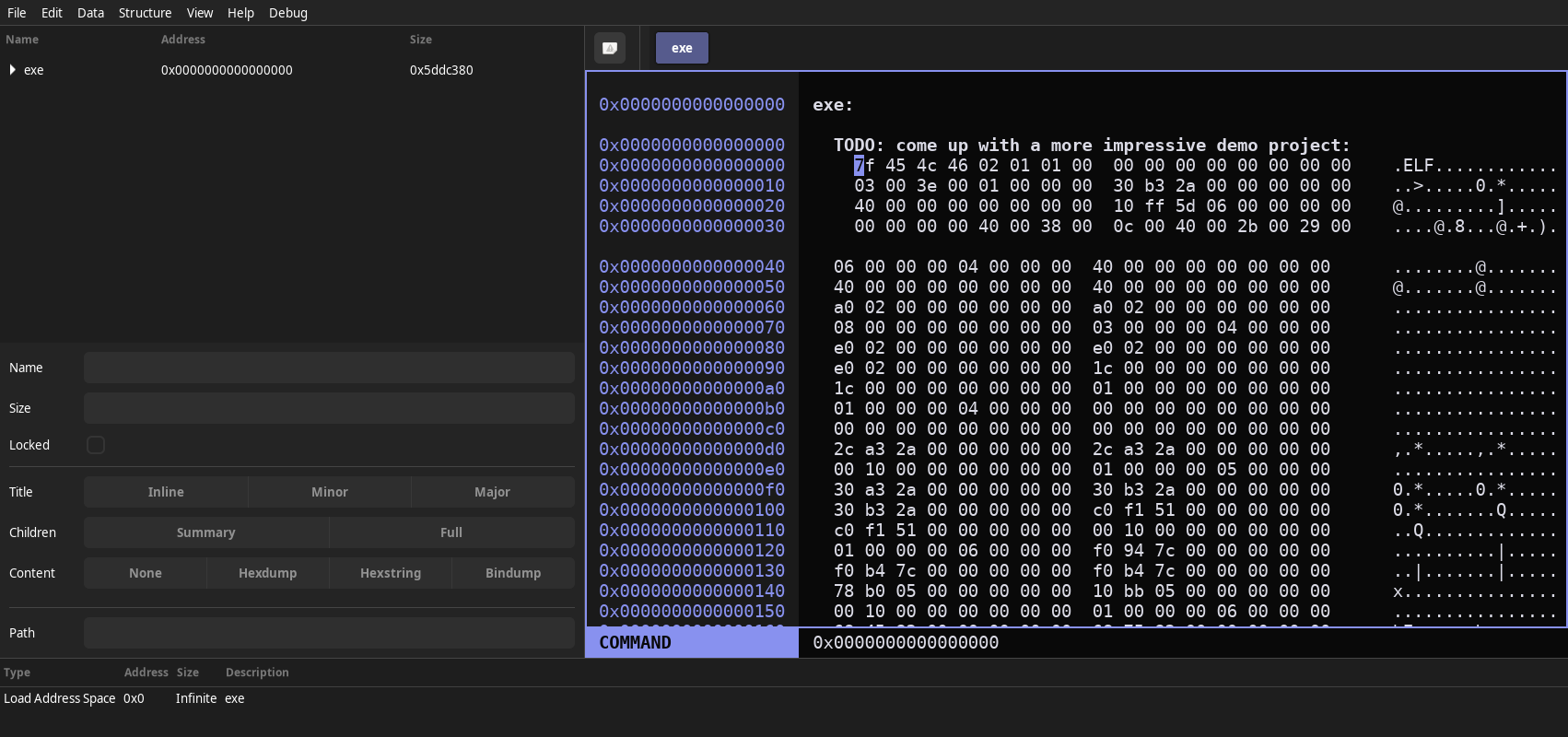Set Title display to Inline
Image resolution: width=1568 pixels, height=737 pixels.
coord(166,492)
